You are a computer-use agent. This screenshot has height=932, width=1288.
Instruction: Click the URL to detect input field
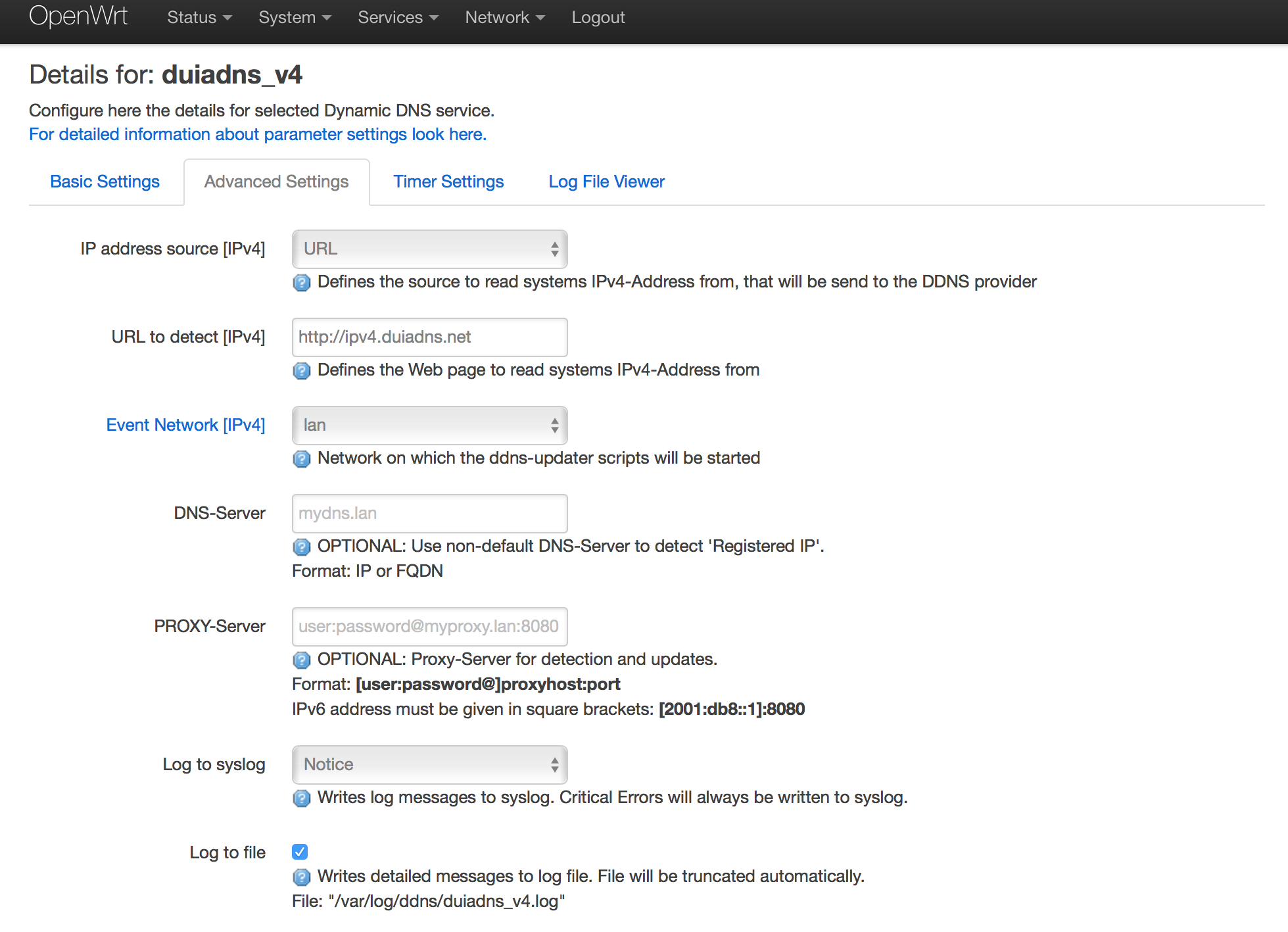[x=430, y=337]
